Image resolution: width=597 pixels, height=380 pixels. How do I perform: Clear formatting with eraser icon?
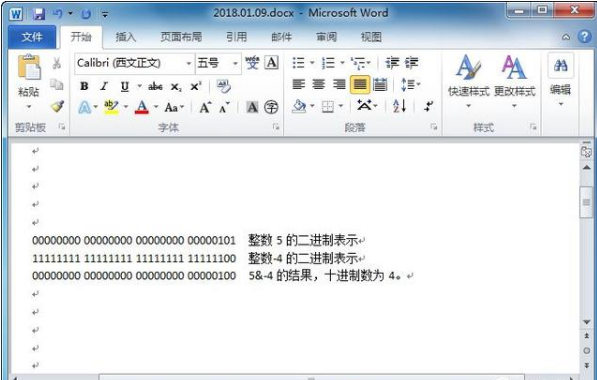pyautogui.click(x=223, y=86)
